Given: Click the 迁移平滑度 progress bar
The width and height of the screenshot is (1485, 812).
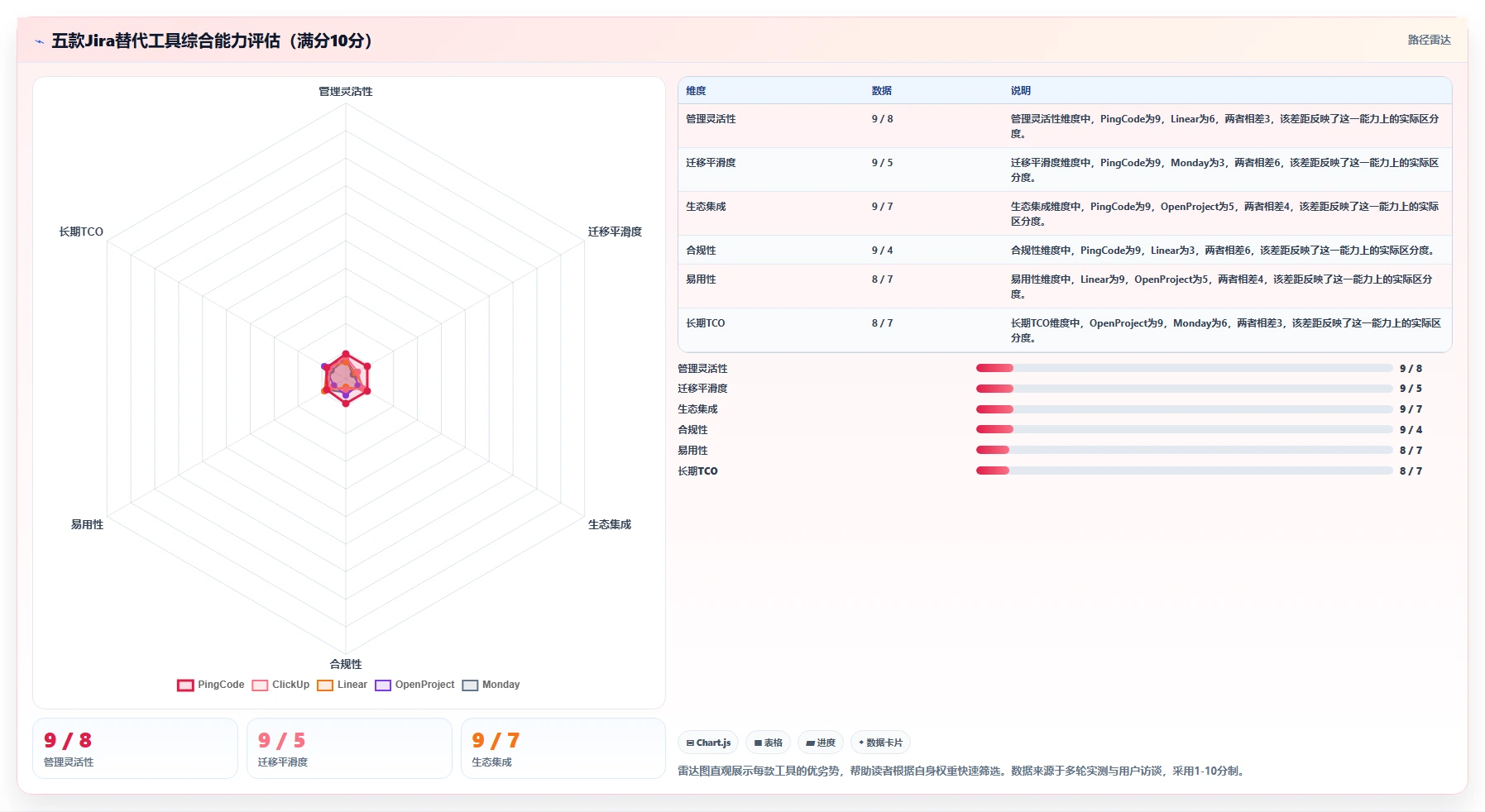Looking at the screenshot, I should click(1184, 389).
